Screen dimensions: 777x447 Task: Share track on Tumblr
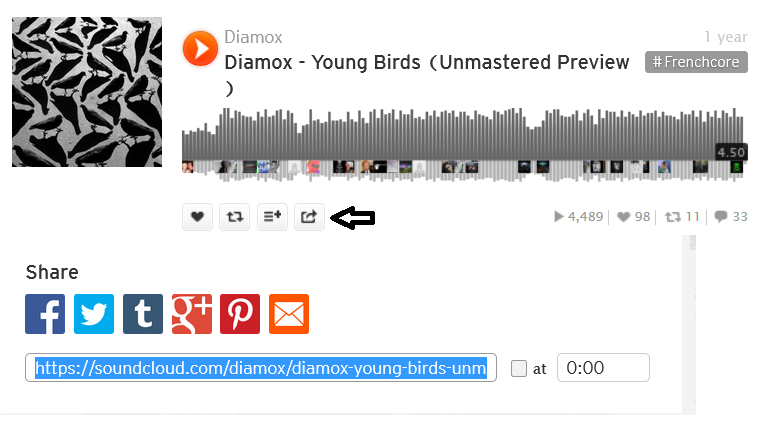143,314
